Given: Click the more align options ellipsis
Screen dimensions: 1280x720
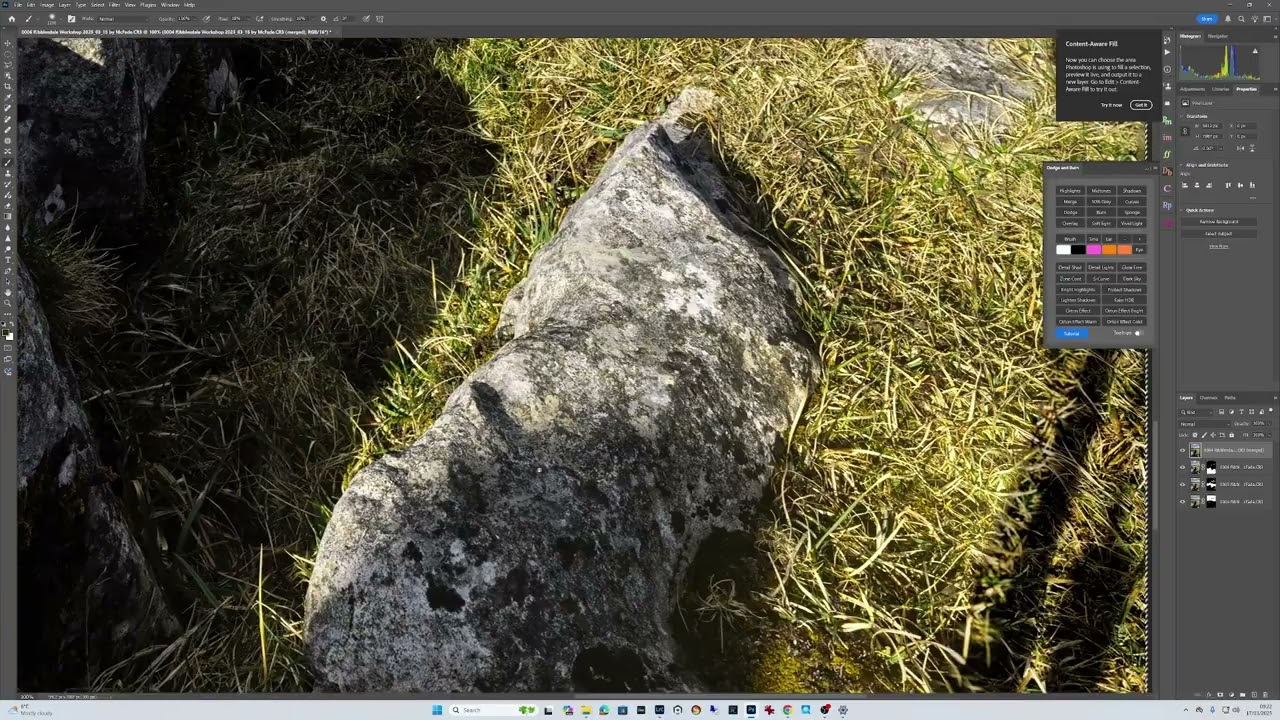Looking at the screenshot, I should pyautogui.click(x=1253, y=198).
